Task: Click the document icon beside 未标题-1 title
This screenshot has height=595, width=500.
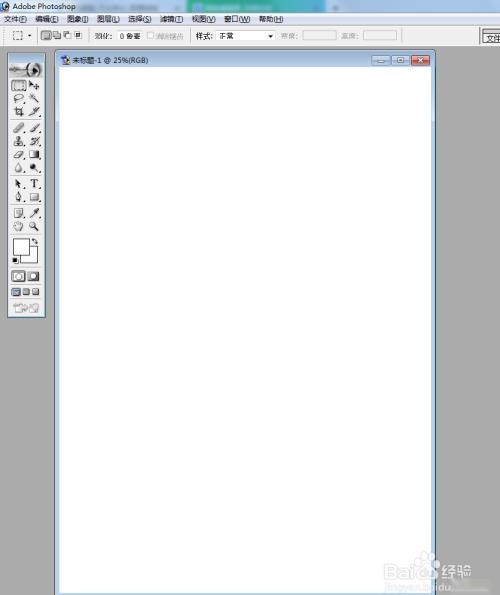Action: [66, 60]
